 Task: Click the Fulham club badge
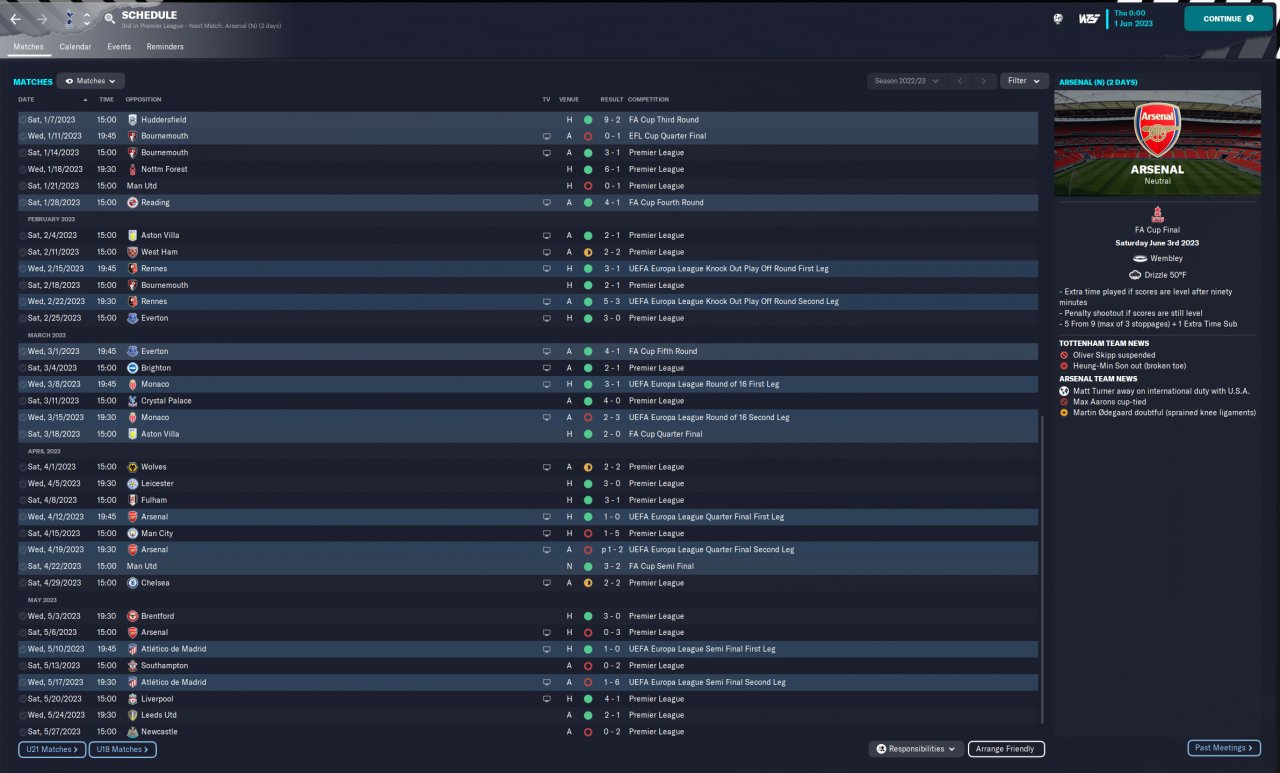132,500
